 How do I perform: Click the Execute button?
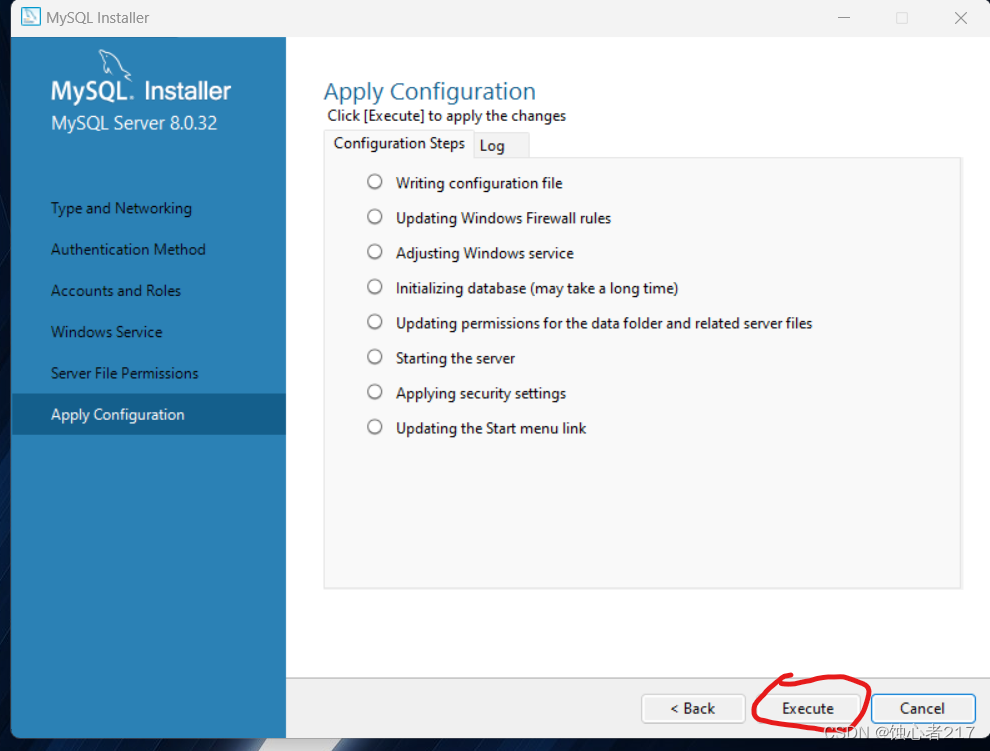(808, 709)
